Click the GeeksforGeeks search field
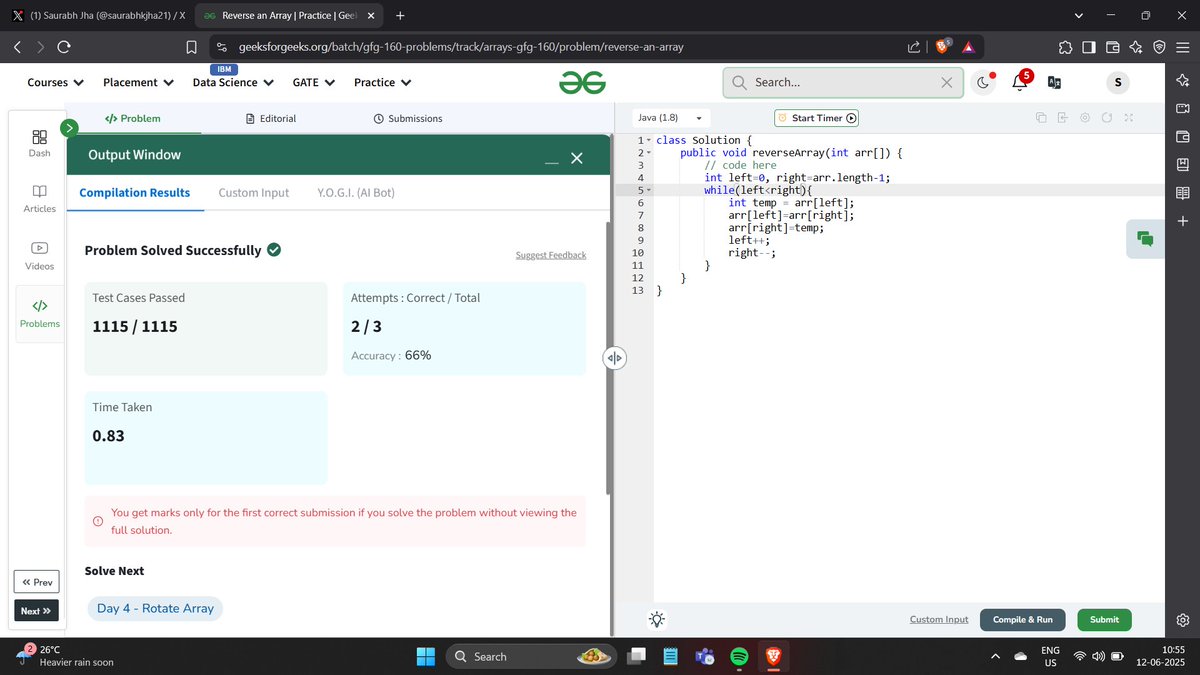The width and height of the screenshot is (1200, 675). coord(842,83)
